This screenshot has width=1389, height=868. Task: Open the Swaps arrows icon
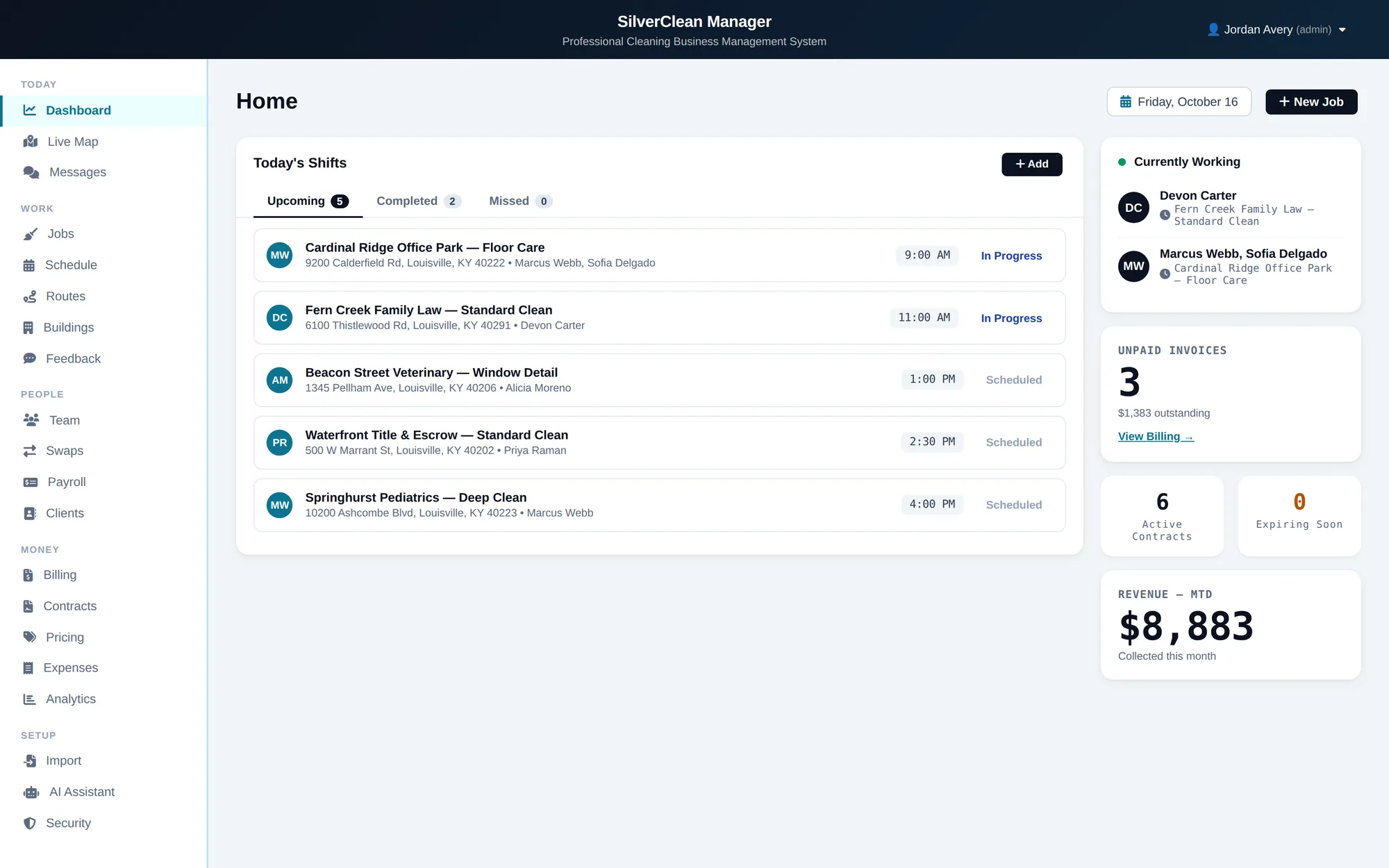pos(30,451)
